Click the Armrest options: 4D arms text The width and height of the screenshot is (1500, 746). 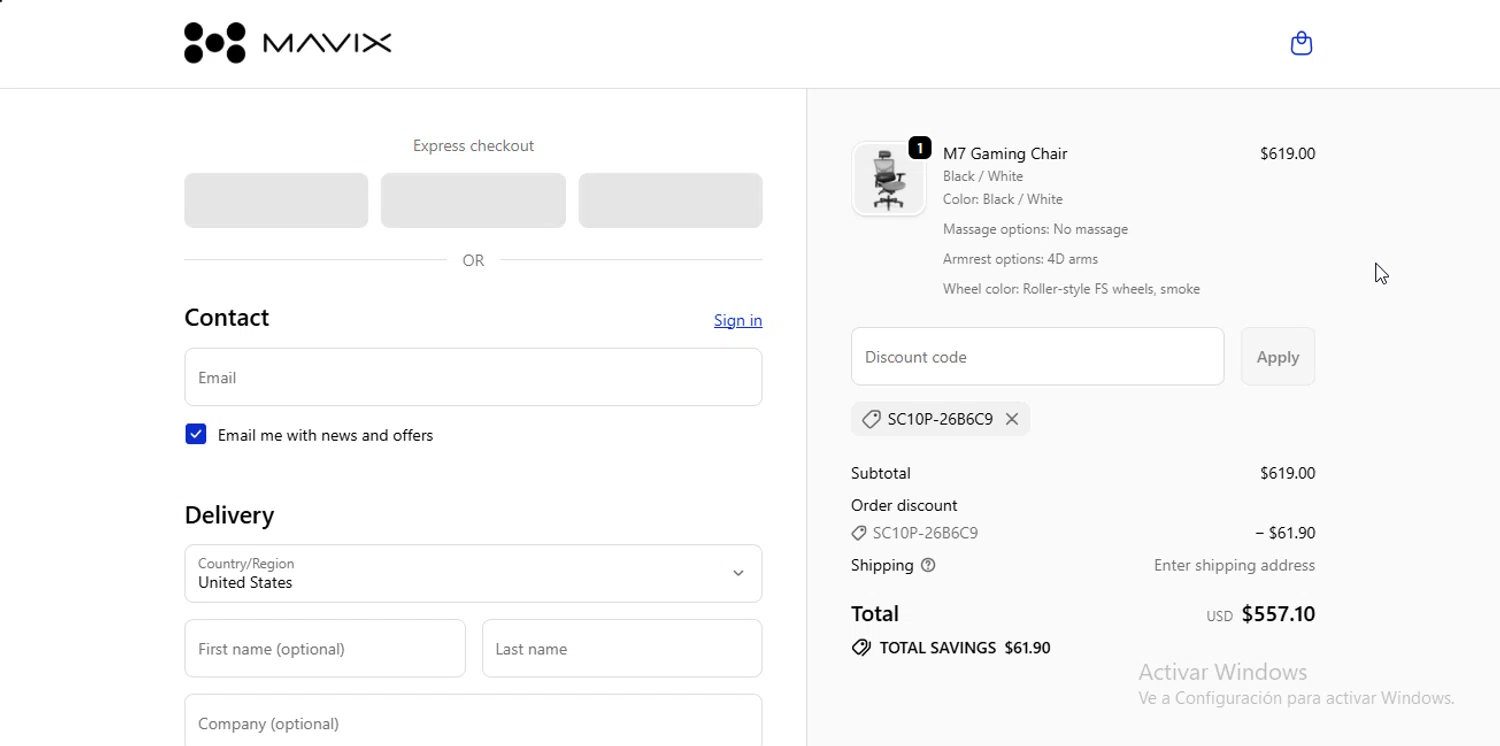tap(1020, 259)
